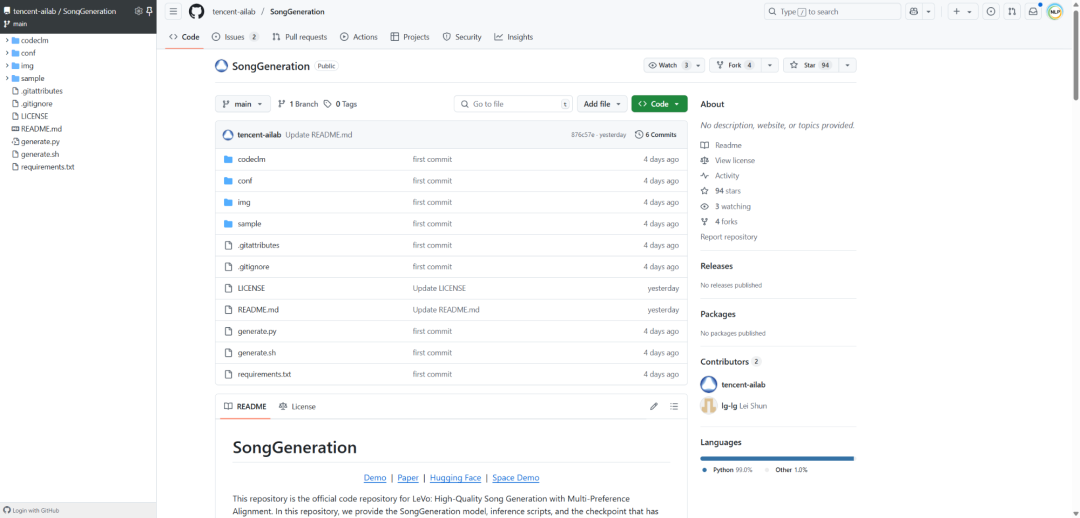
Task: Open the Add file dropdown
Action: pyautogui.click(x=602, y=104)
